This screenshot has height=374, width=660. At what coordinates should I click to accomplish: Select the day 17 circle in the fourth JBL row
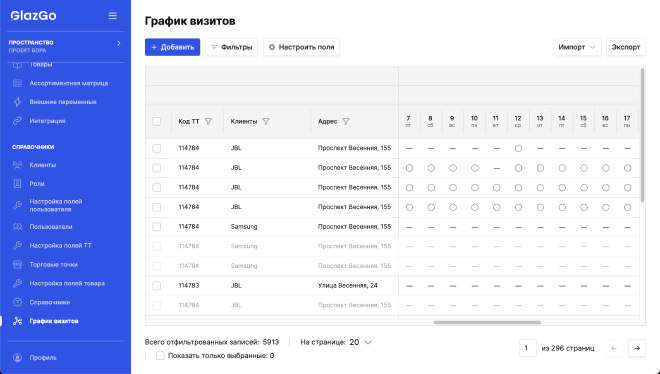627,207
